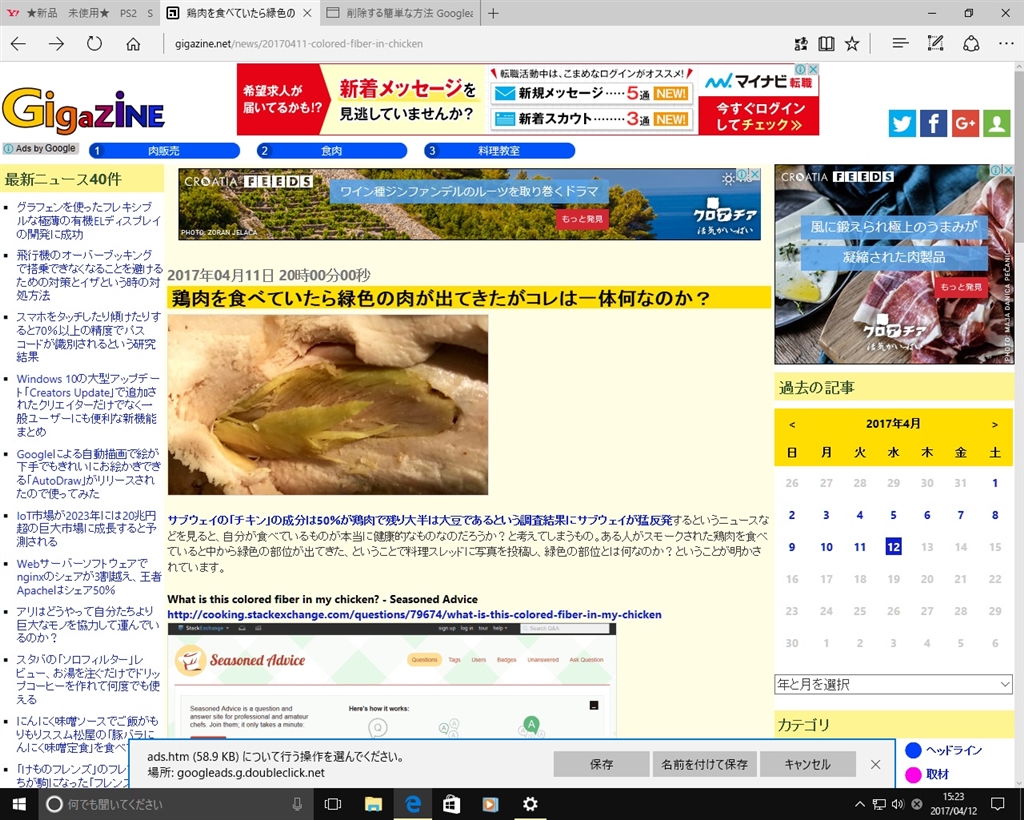
Task: Open the browser home page icon
Action: 133,44
